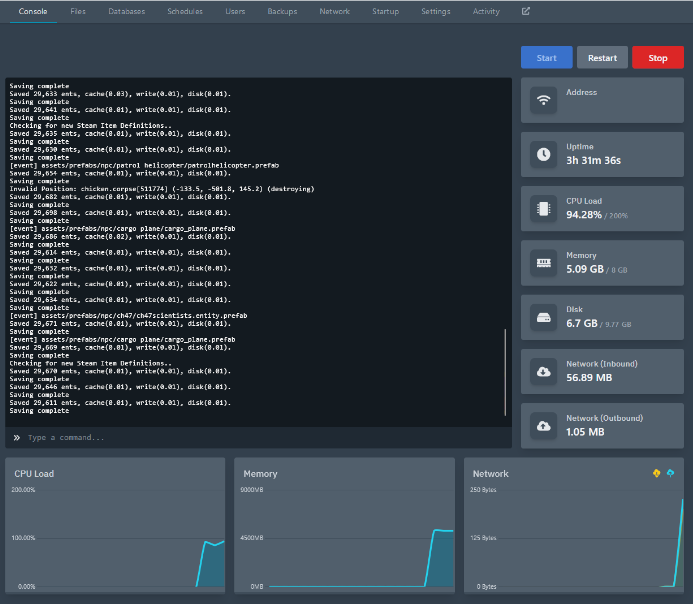Click the yellow inbound legend icon in Network chart
The height and width of the screenshot is (604, 693).
click(x=656, y=473)
